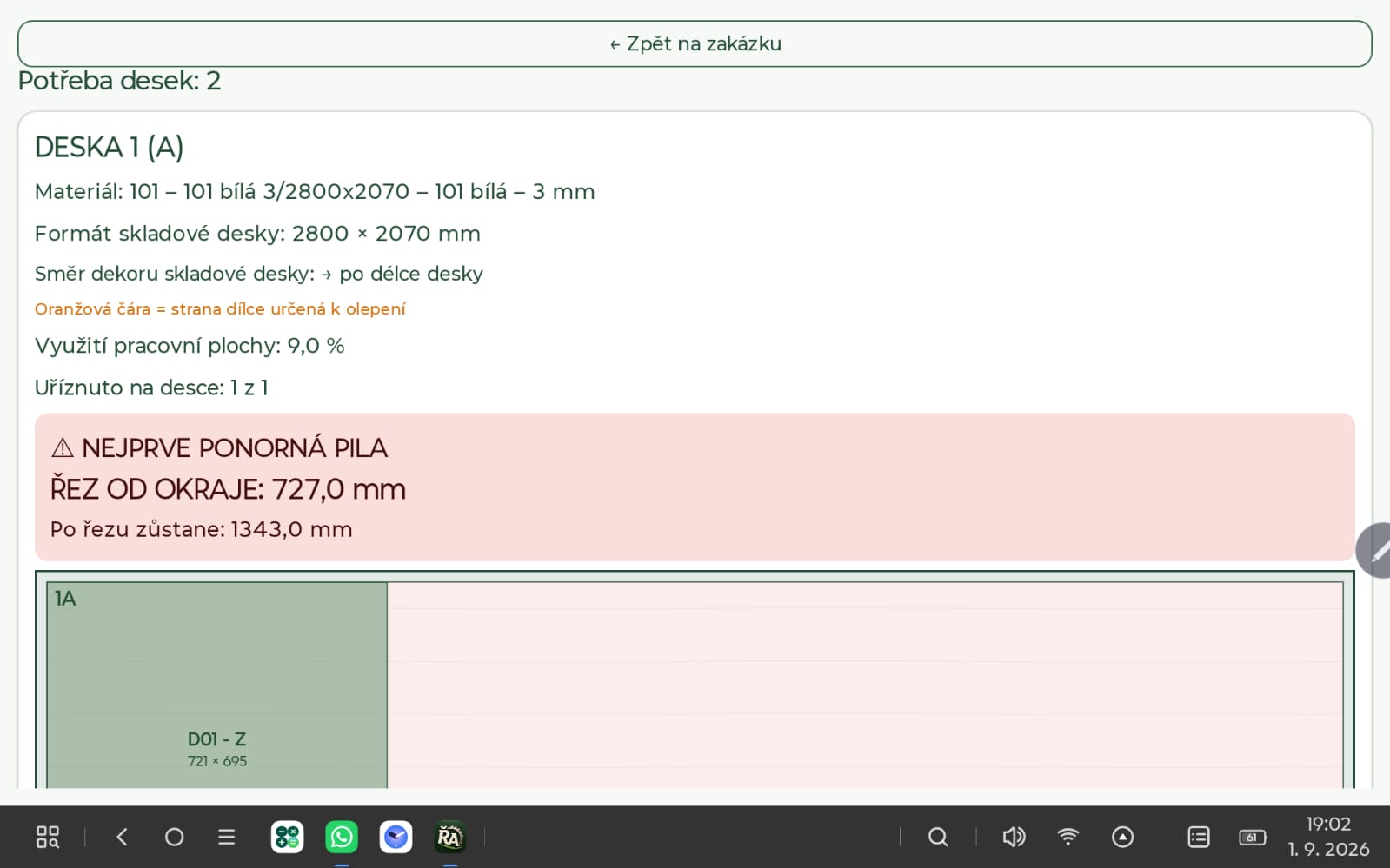Tap the 1A label on board
Image resolution: width=1390 pixels, height=868 pixels.
[x=65, y=599]
